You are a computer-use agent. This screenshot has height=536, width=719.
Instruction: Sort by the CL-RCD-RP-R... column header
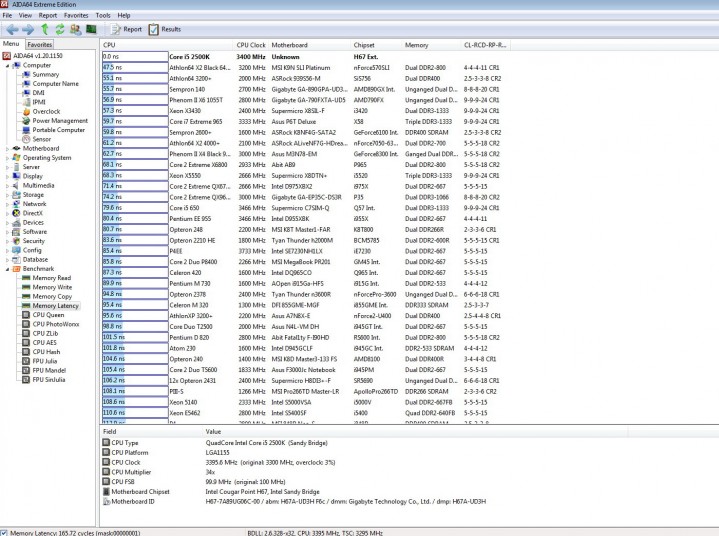click(486, 45)
